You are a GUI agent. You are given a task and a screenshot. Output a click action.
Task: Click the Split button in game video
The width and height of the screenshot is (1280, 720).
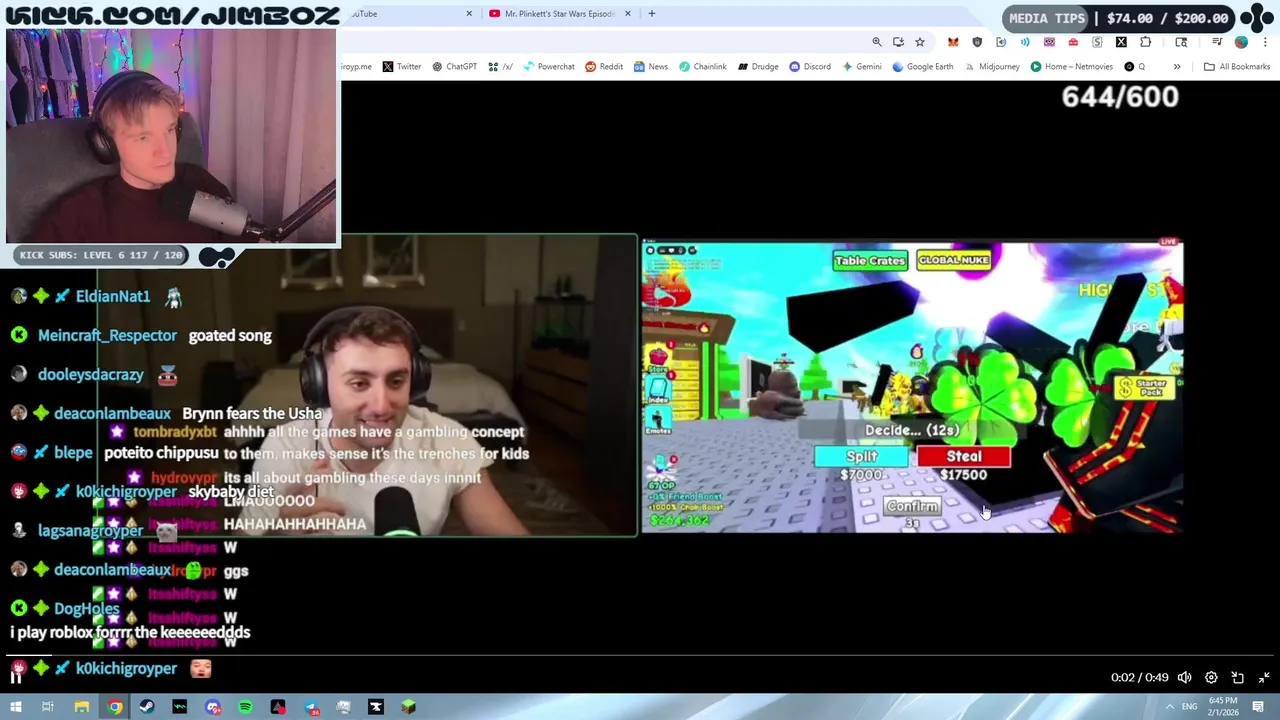(x=862, y=456)
